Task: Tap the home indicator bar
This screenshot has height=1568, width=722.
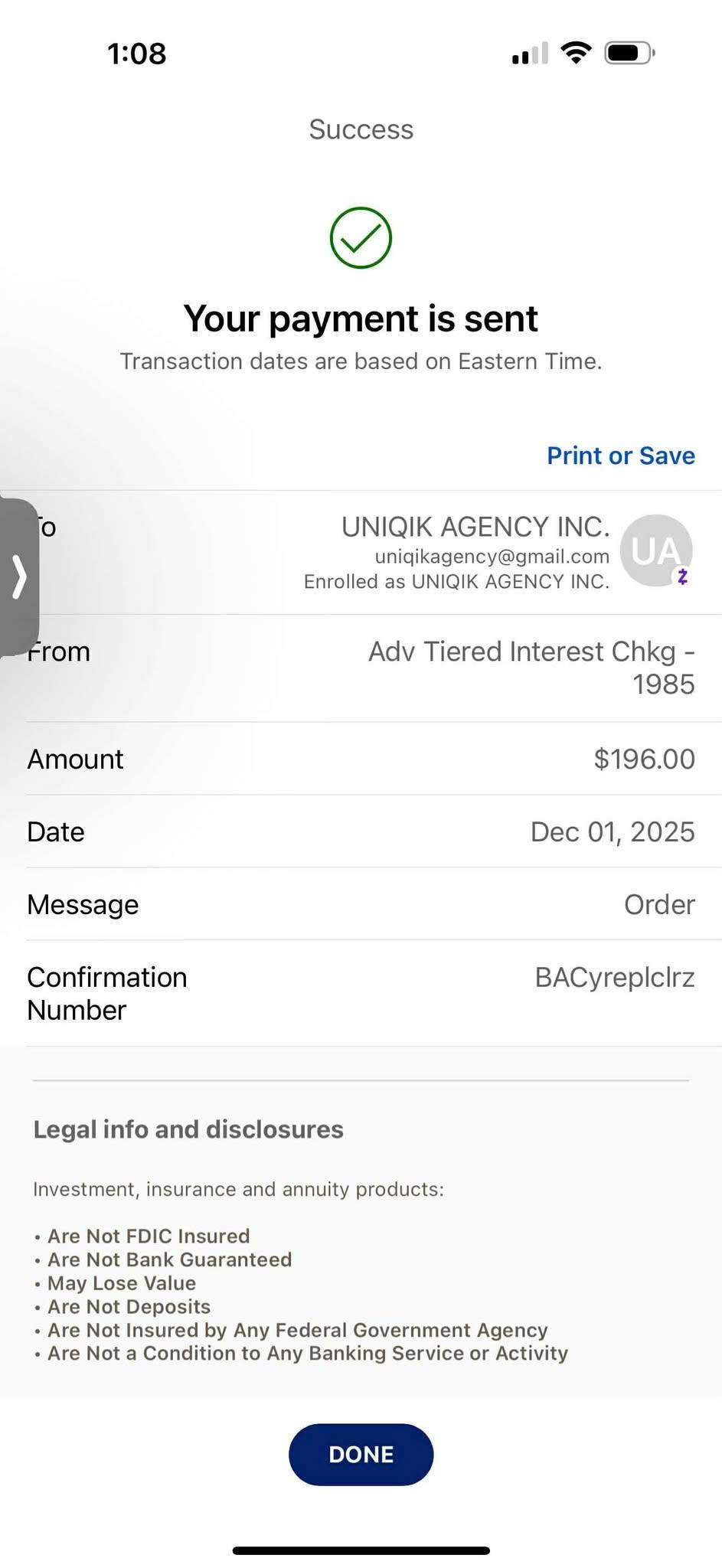Action: coord(361,1550)
